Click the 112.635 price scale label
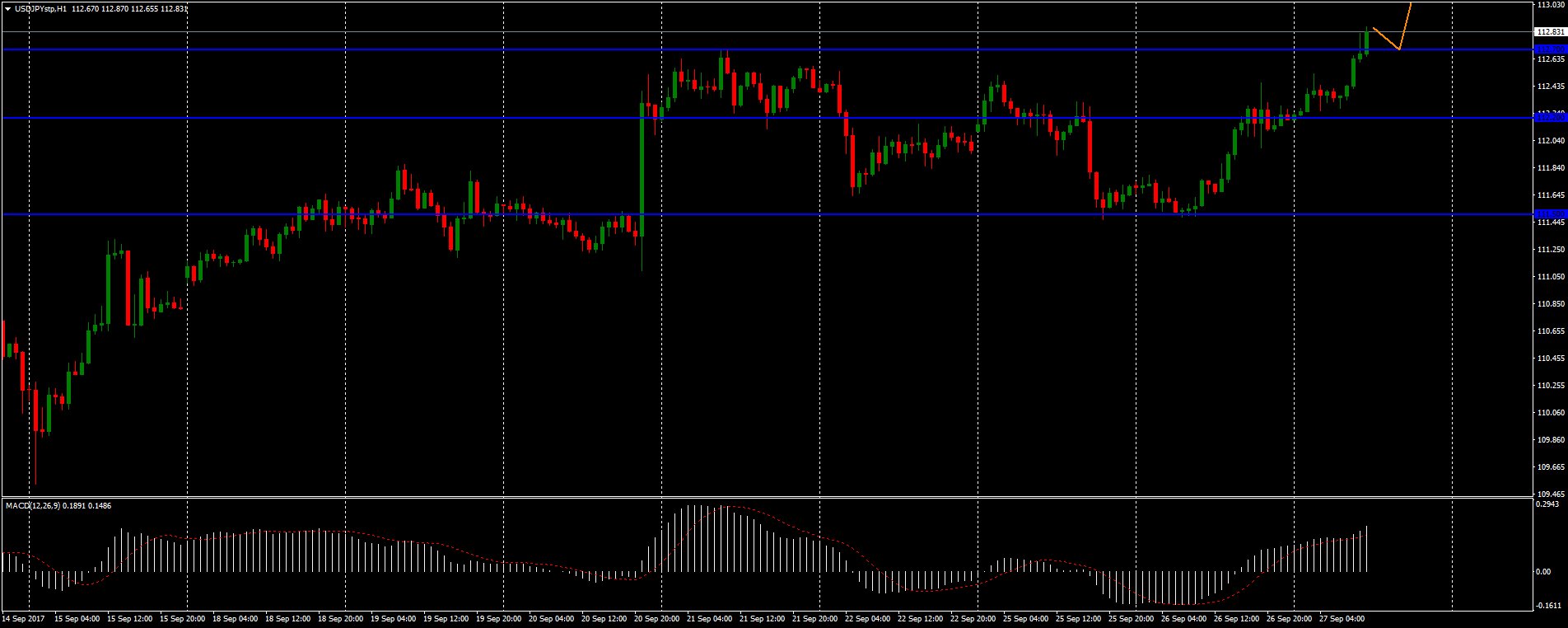The height and width of the screenshot is (628, 1568). click(1551, 59)
